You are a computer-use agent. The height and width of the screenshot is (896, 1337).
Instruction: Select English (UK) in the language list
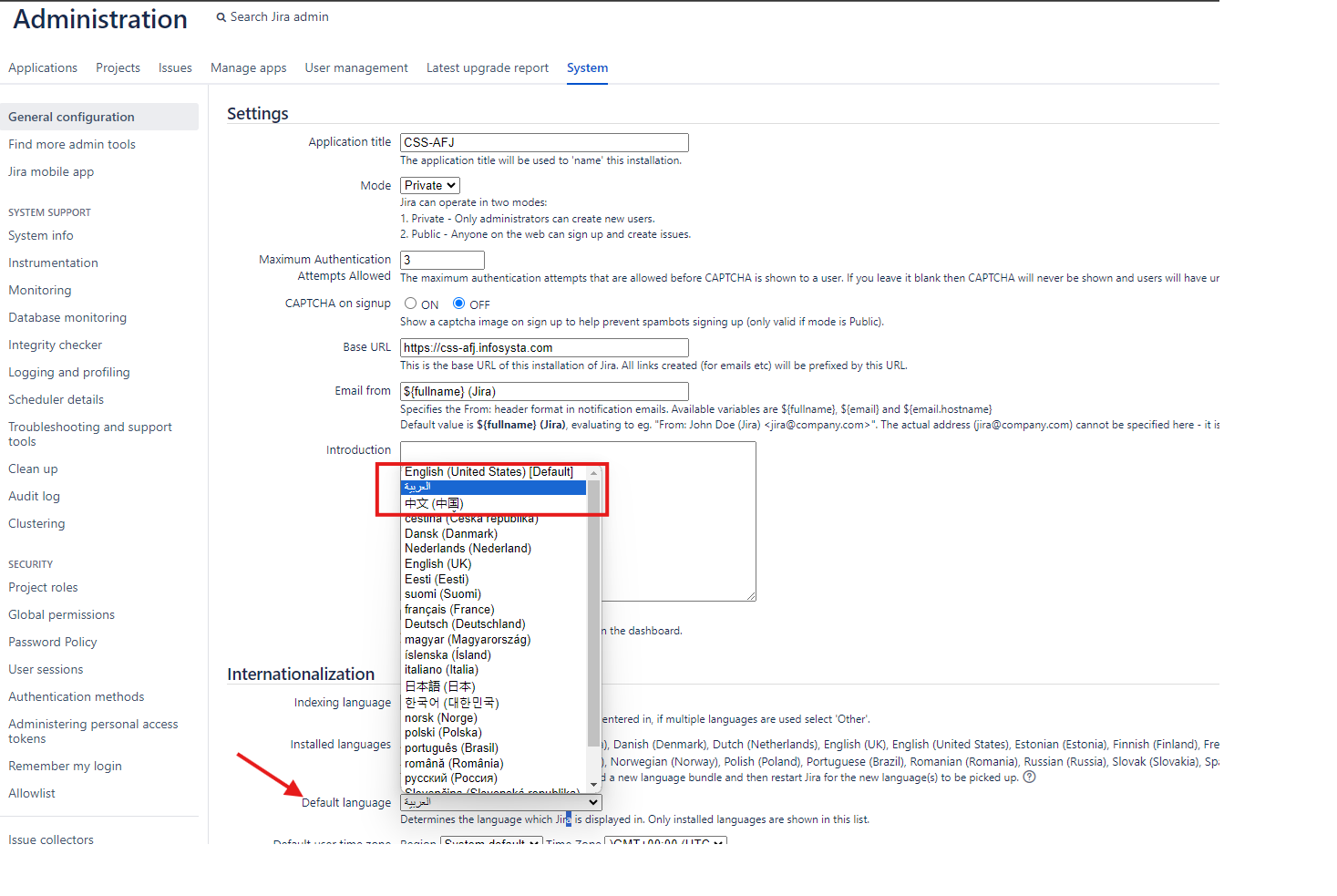click(437, 563)
